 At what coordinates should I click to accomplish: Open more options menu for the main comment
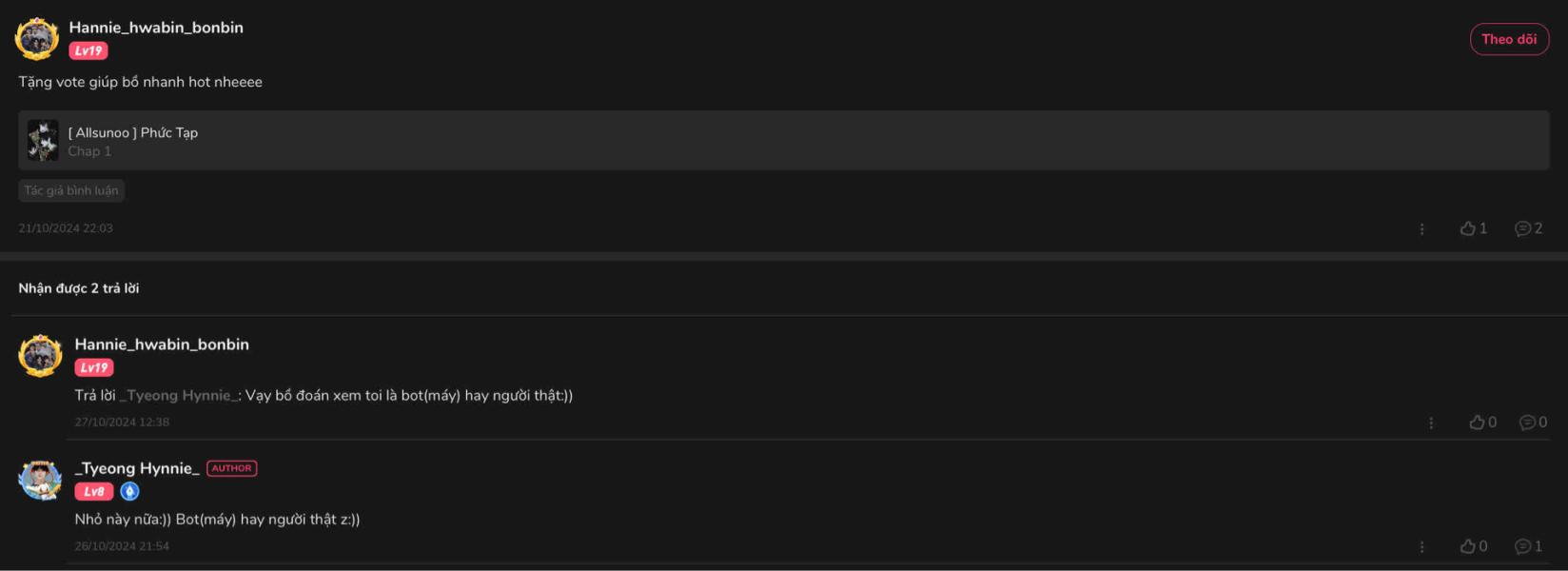click(x=1421, y=229)
